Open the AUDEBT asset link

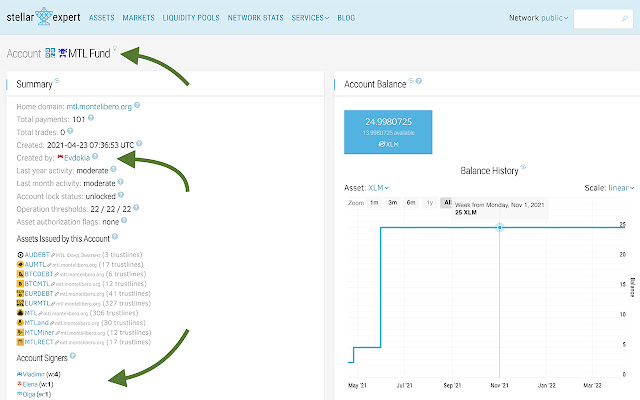pos(37,255)
